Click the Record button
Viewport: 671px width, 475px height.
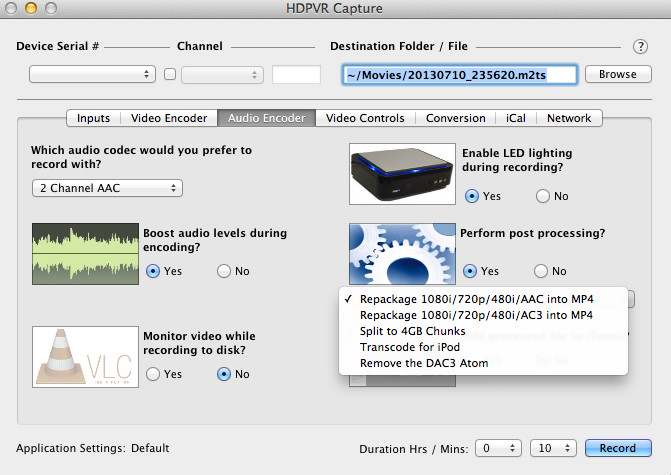[x=618, y=448]
